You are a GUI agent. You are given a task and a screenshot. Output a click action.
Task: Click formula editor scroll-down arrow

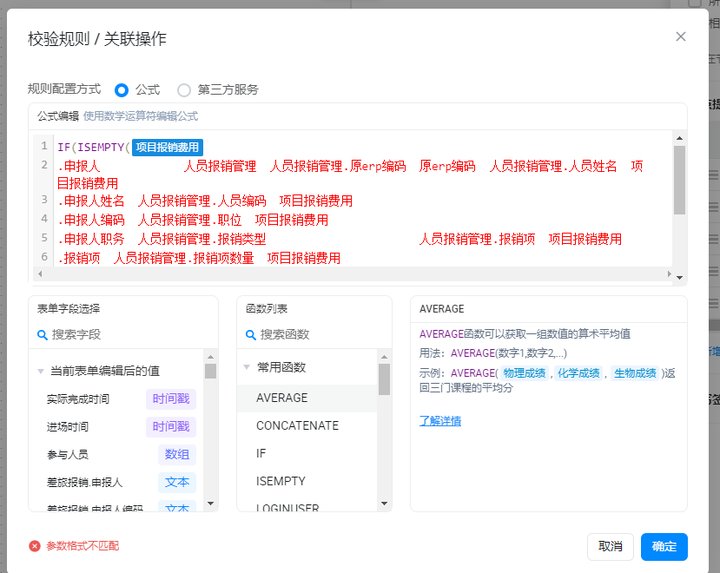(x=679, y=277)
